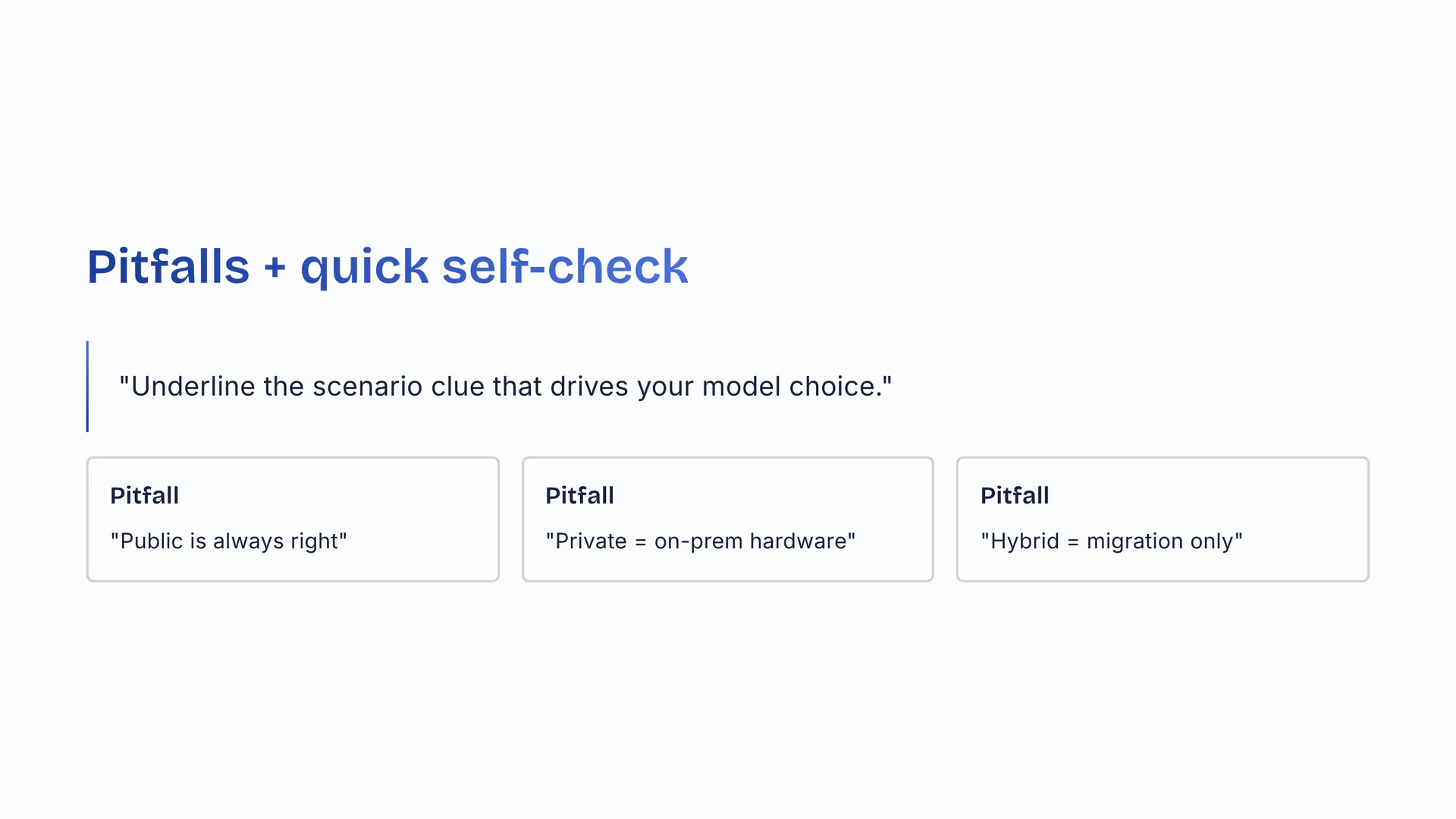
Task: Click the word "Private" in the middle card
Action: [x=591, y=541]
